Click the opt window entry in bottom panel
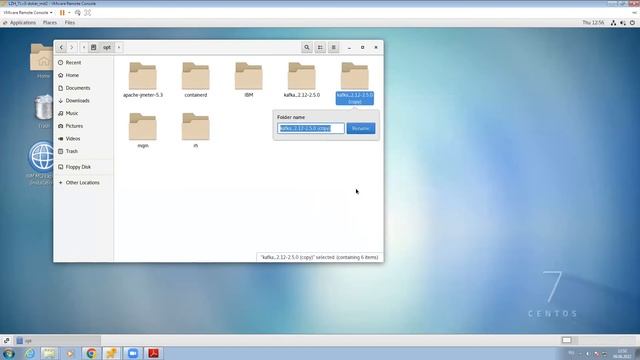The height and width of the screenshot is (360, 640). [x=57, y=340]
